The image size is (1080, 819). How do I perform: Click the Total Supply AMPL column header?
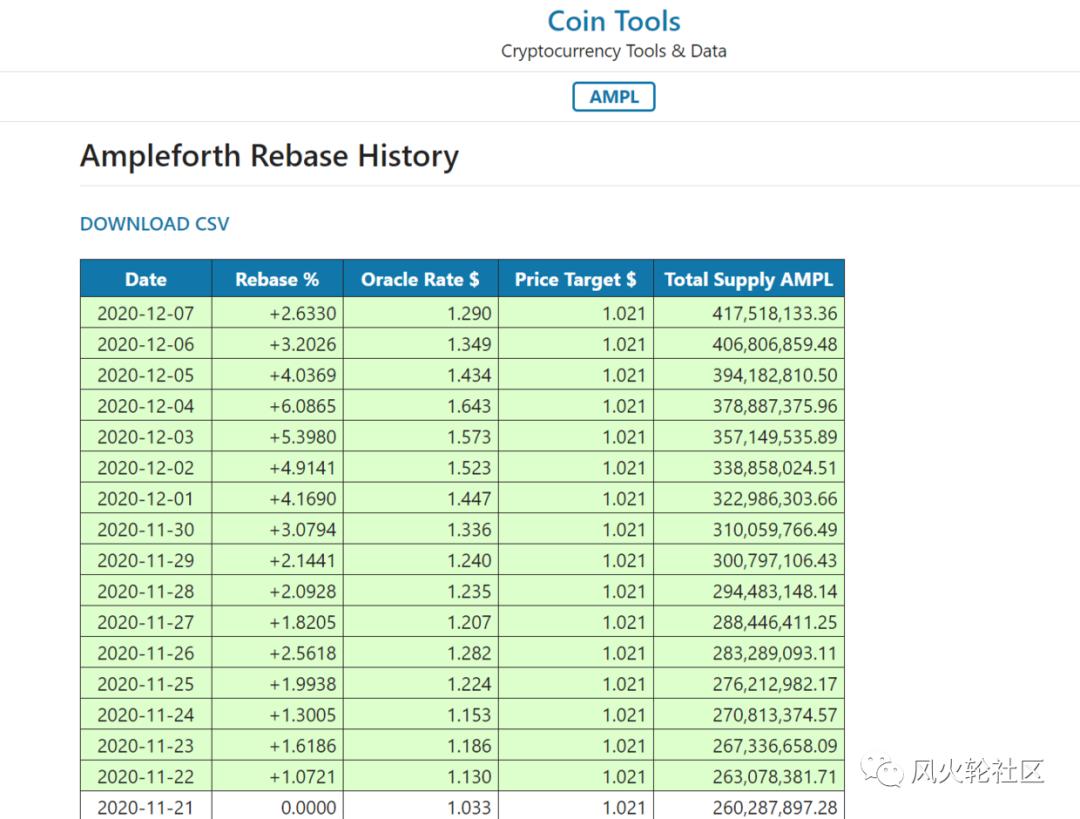749,279
